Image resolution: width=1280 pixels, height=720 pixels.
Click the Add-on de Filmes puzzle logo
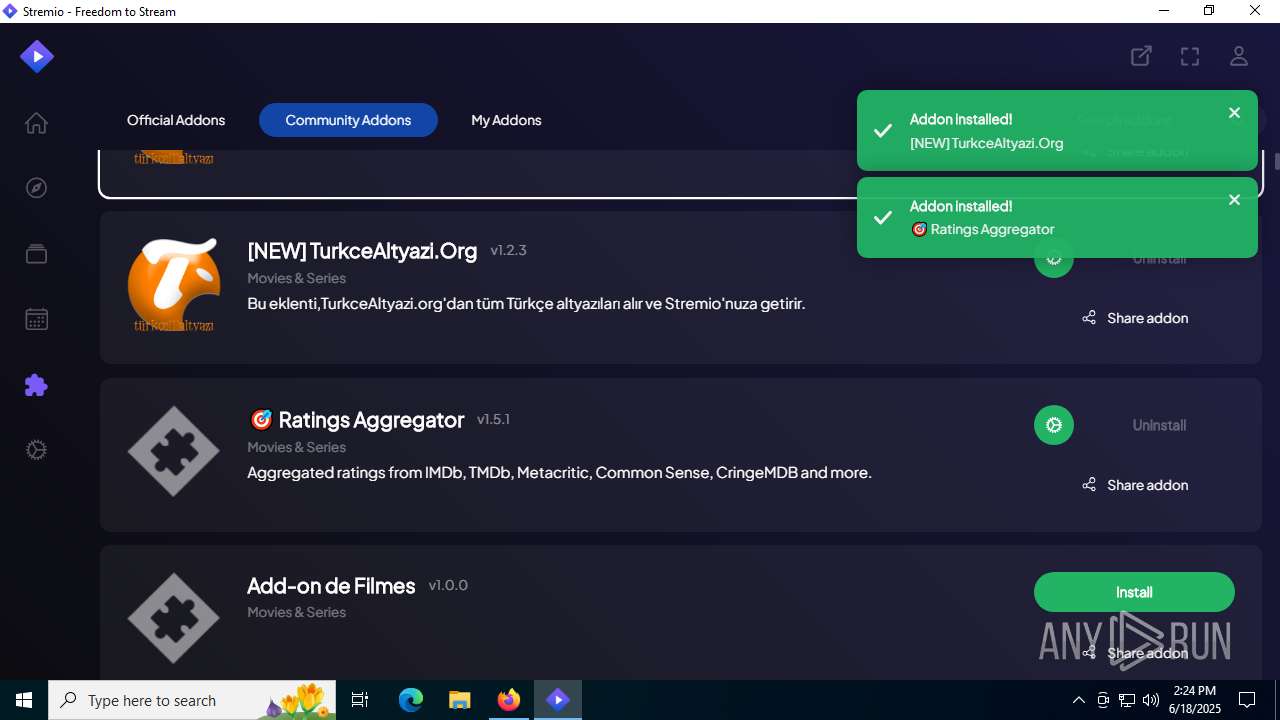[x=174, y=618]
